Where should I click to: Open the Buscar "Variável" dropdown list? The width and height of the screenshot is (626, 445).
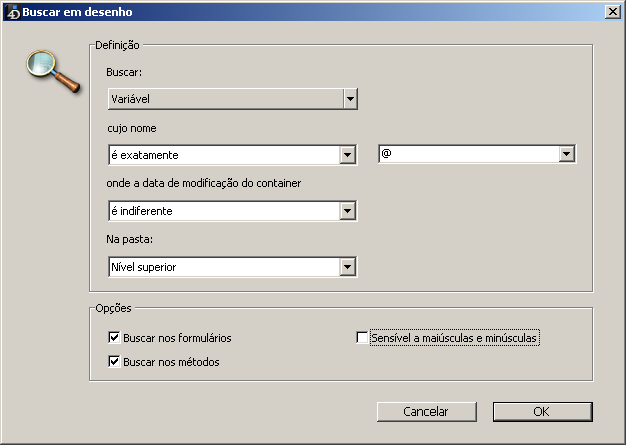224,99
